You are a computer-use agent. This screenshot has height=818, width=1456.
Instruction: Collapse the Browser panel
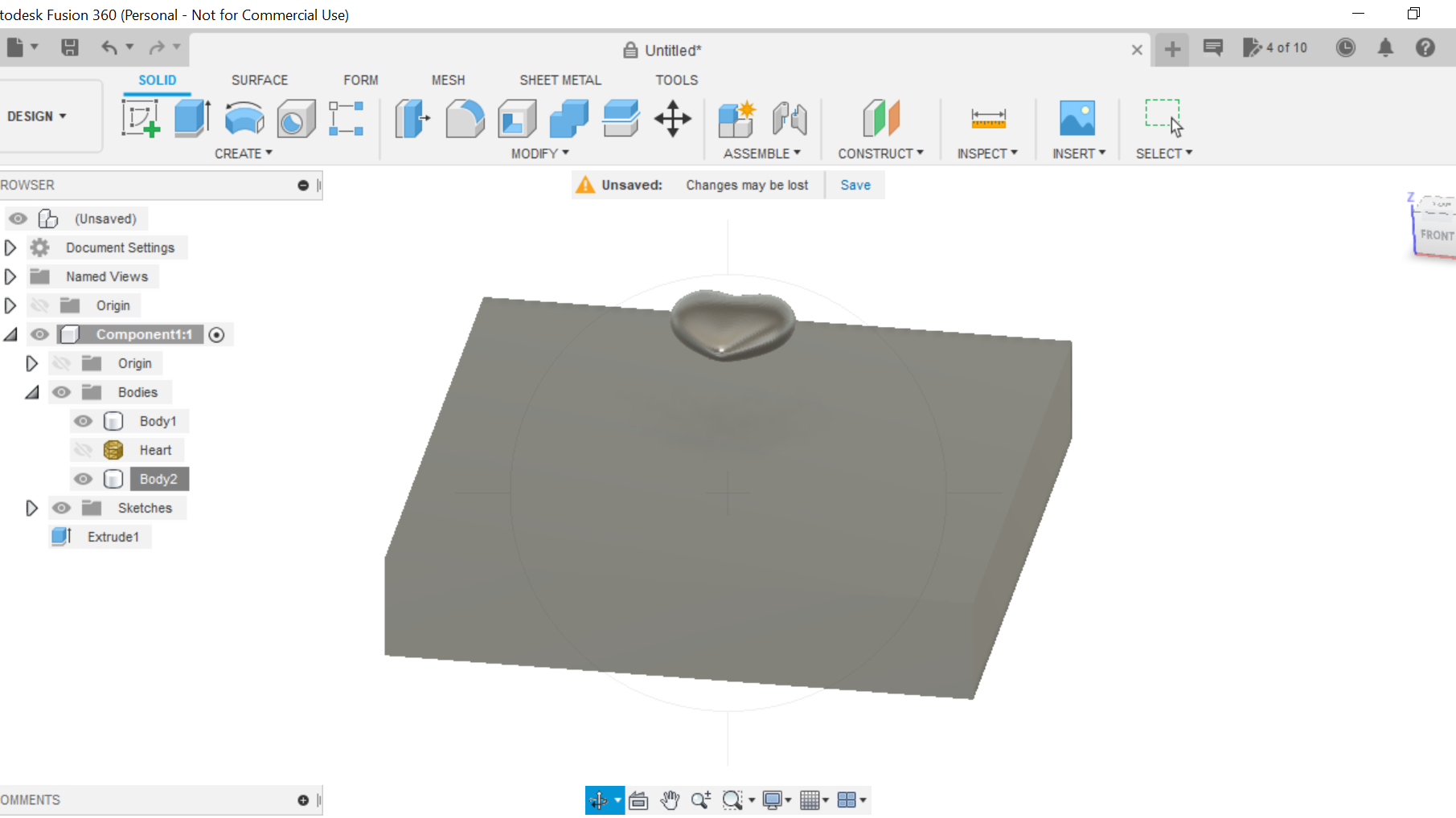(303, 185)
